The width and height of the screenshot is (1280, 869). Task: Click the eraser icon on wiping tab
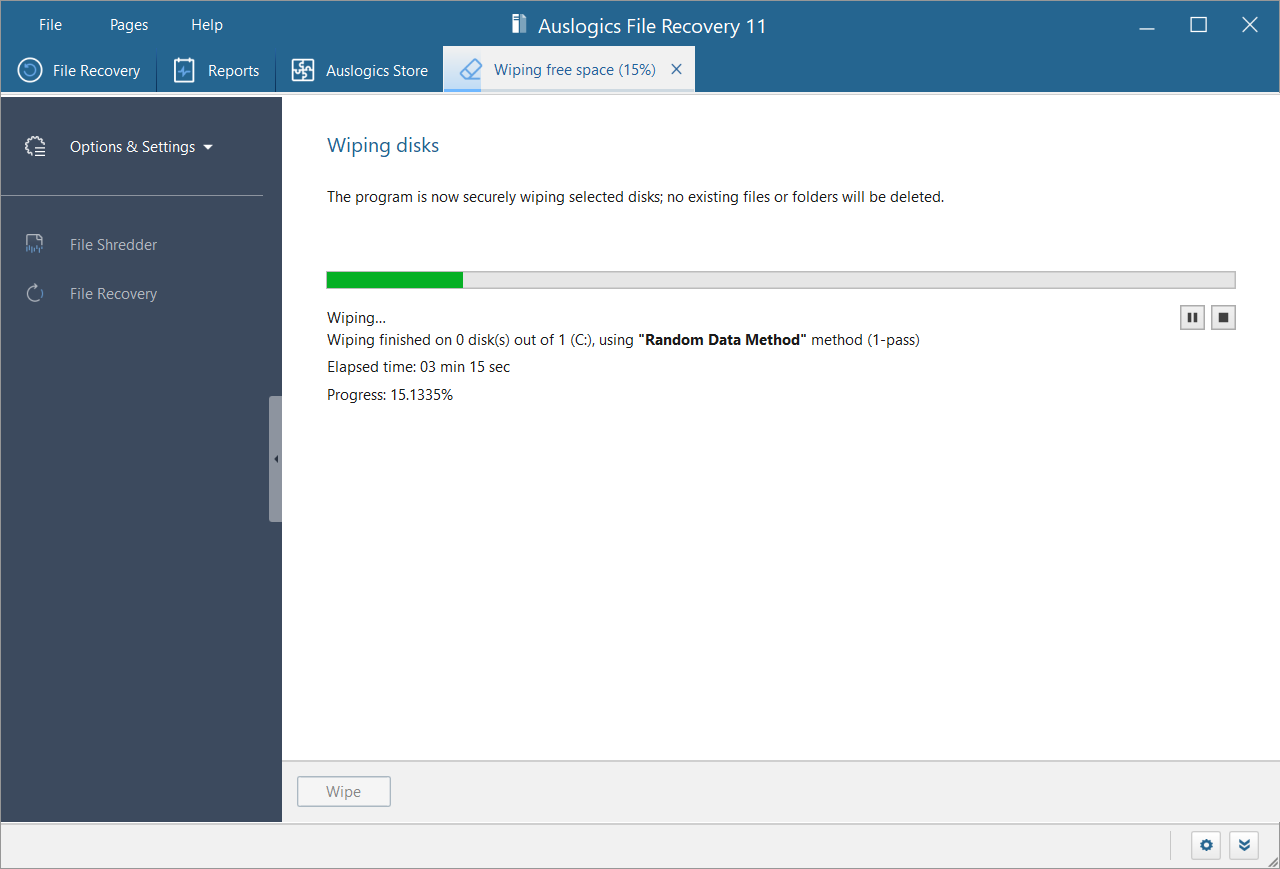(x=470, y=70)
